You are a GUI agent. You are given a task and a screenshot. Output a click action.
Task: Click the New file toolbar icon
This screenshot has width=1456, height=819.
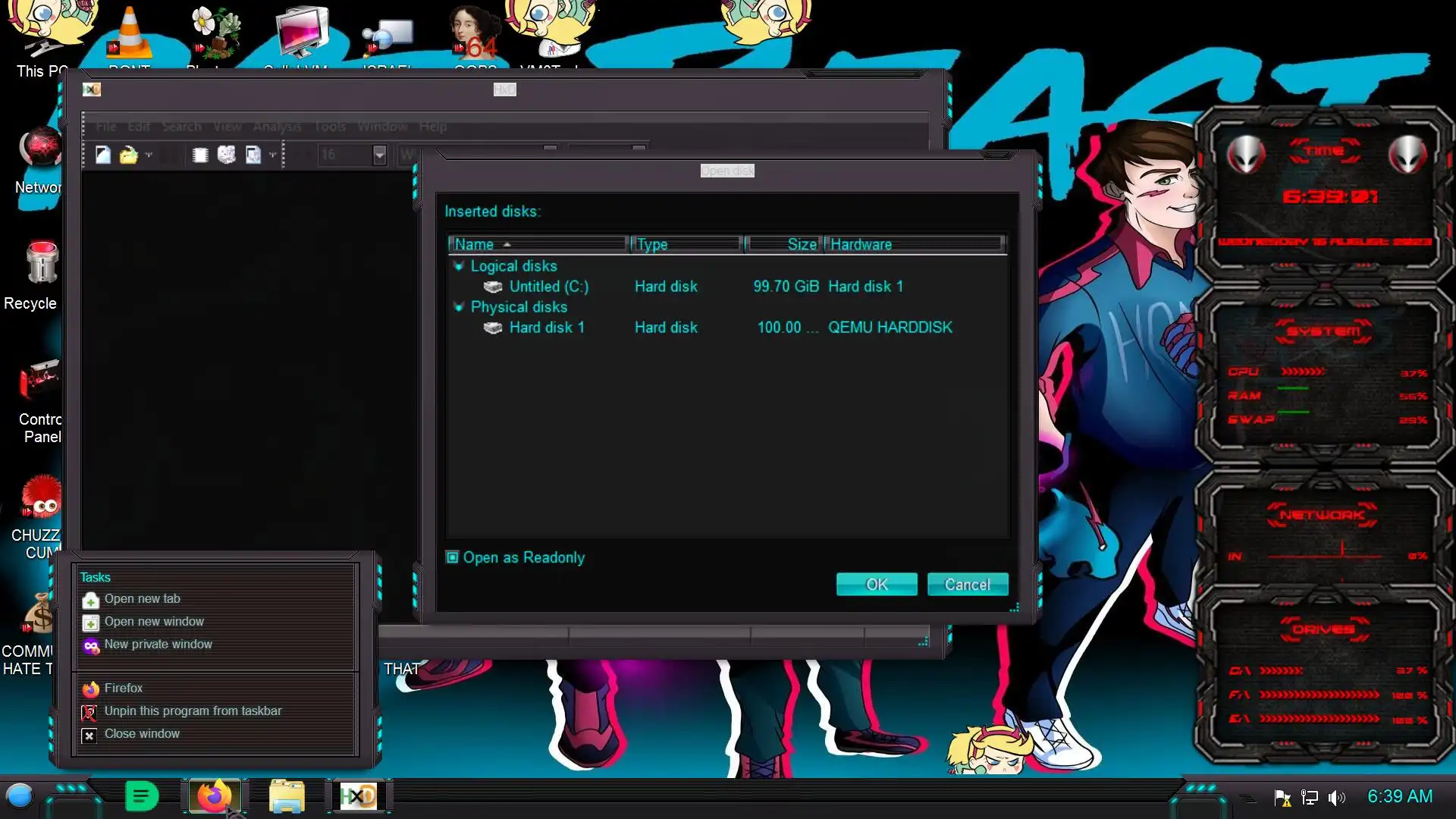(x=103, y=155)
